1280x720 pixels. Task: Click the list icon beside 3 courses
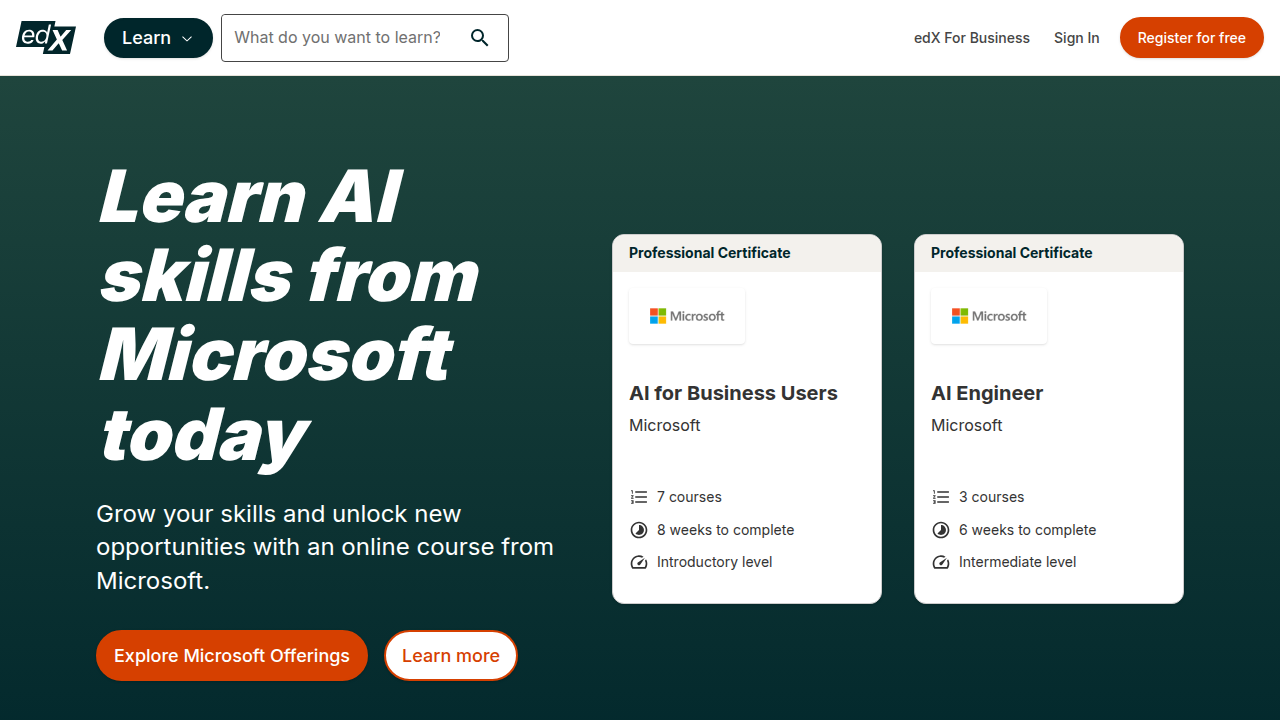point(941,497)
